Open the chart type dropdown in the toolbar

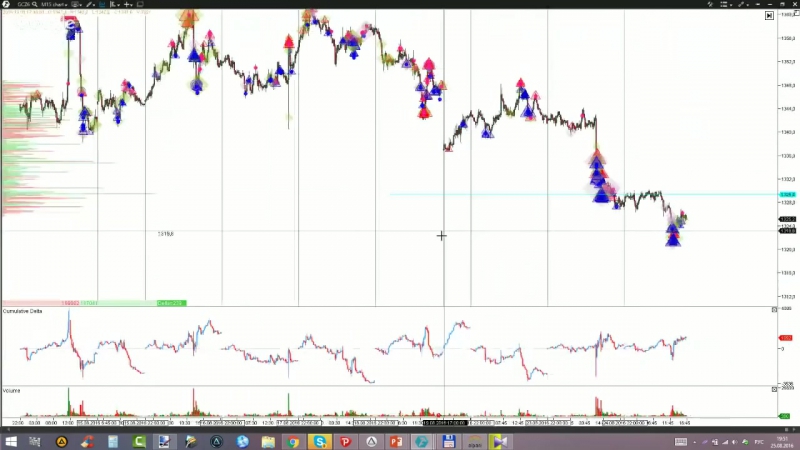pos(77,4)
